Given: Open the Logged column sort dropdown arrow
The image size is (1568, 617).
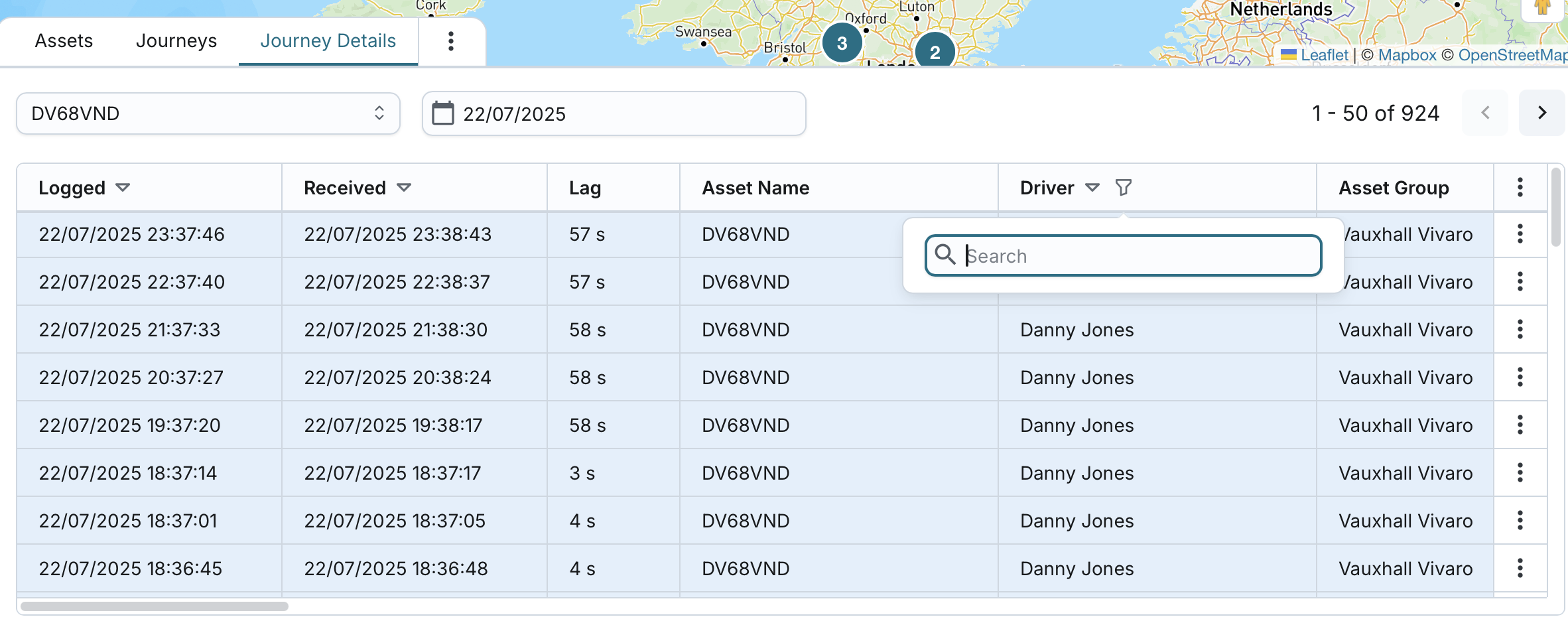Looking at the screenshot, I should (x=123, y=188).
